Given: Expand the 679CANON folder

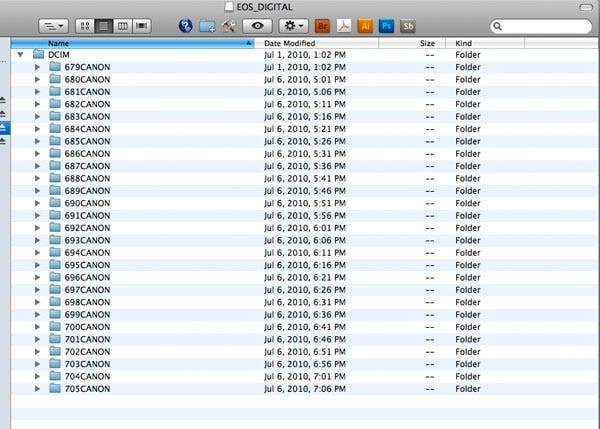Looking at the screenshot, I should [38, 67].
